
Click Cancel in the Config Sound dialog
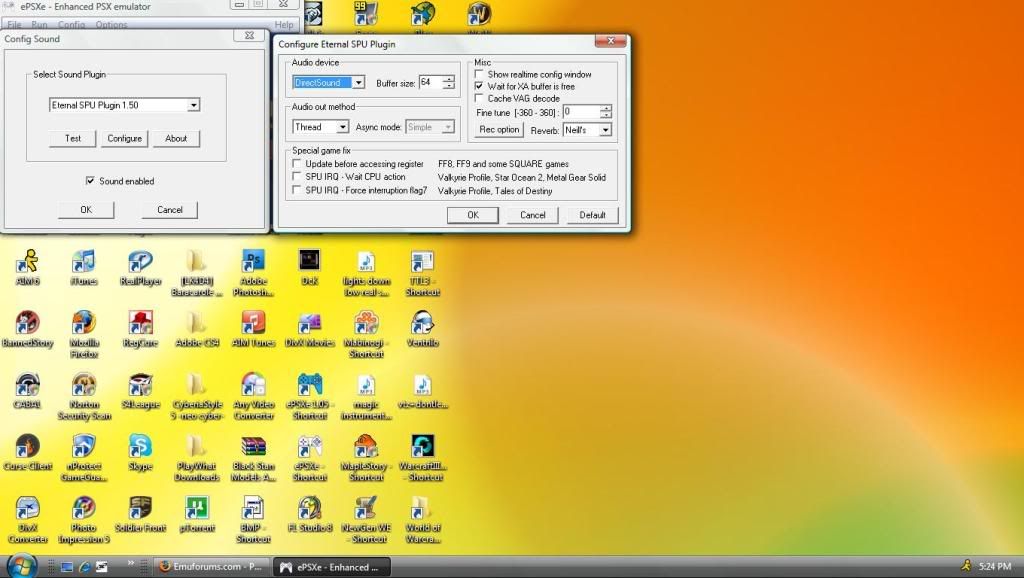(x=170, y=210)
